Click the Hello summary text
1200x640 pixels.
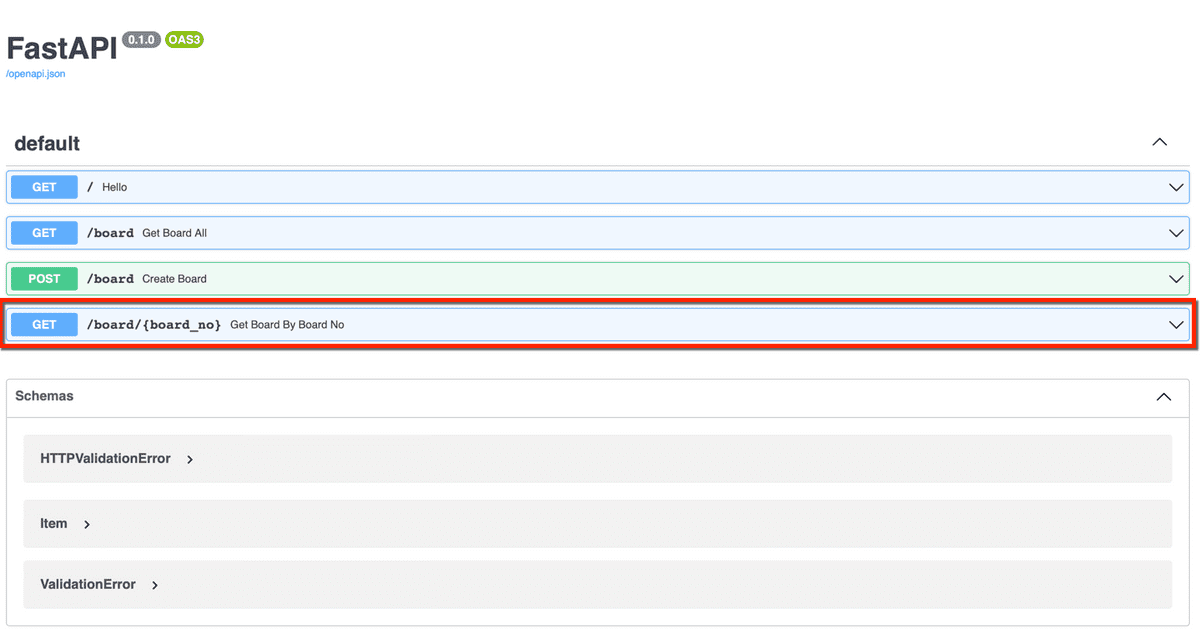click(114, 187)
